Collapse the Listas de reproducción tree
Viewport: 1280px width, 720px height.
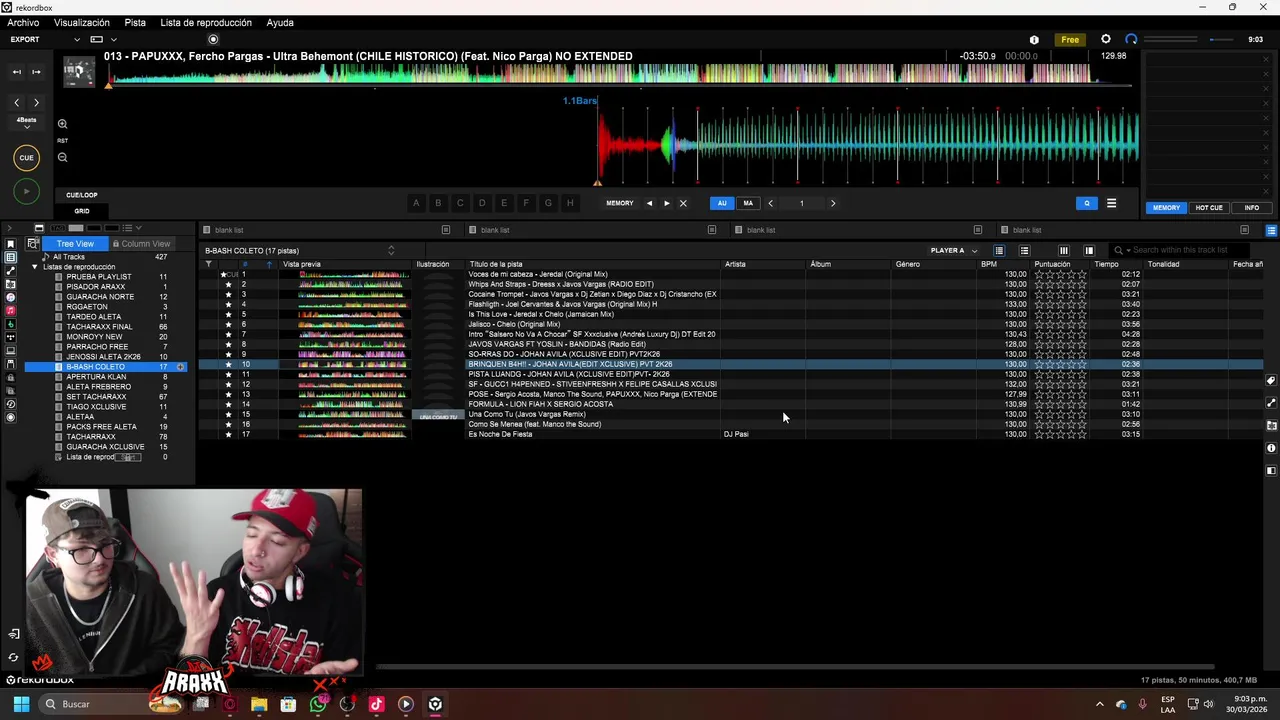coord(35,267)
